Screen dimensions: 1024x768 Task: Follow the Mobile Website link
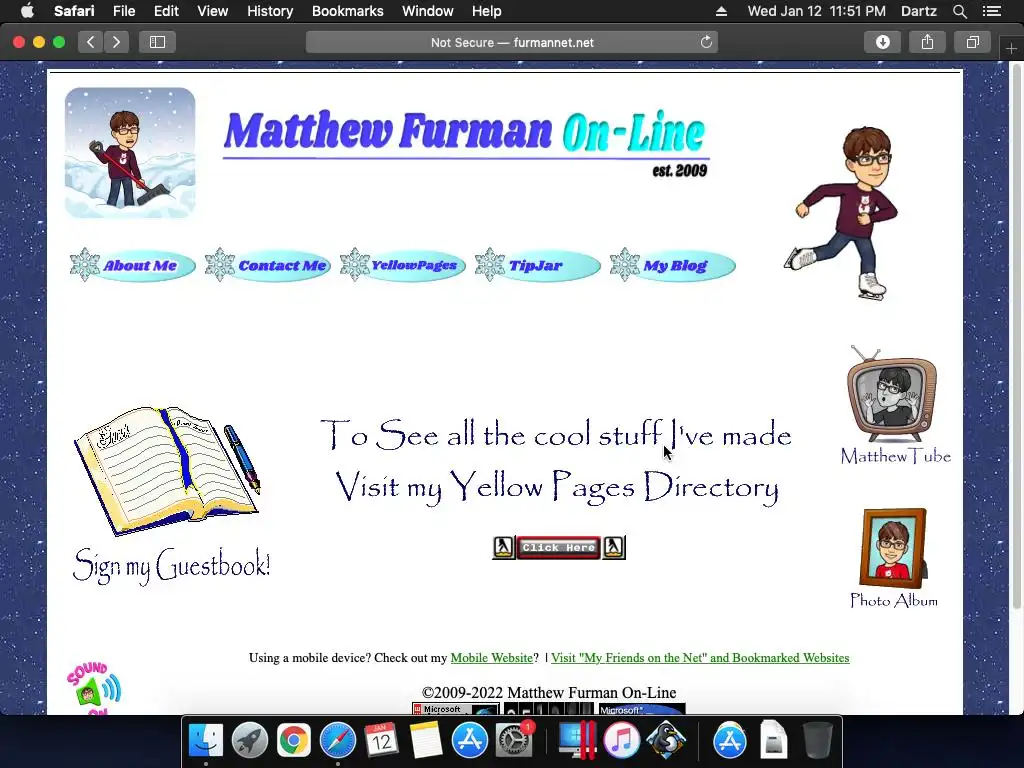tap(492, 658)
